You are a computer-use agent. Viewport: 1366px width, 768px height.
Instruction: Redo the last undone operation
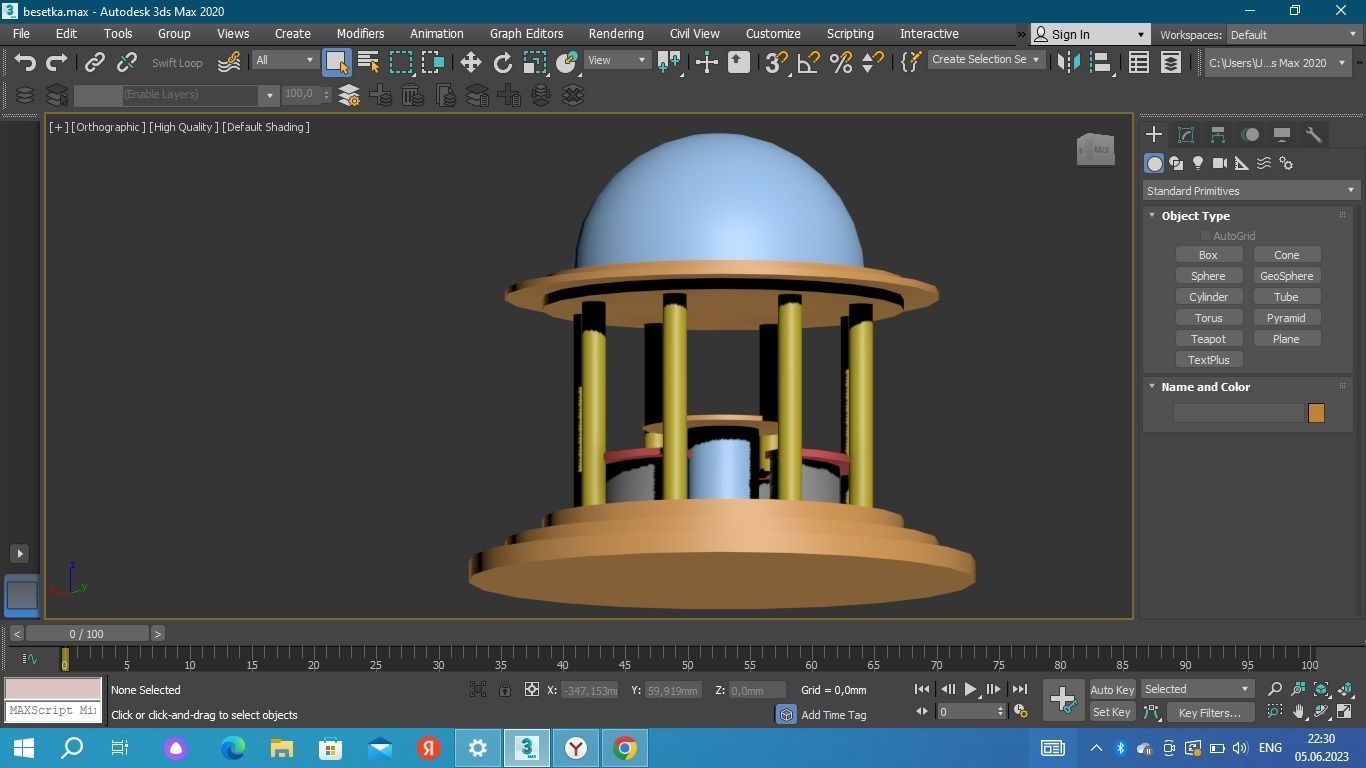pyautogui.click(x=57, y=62)
